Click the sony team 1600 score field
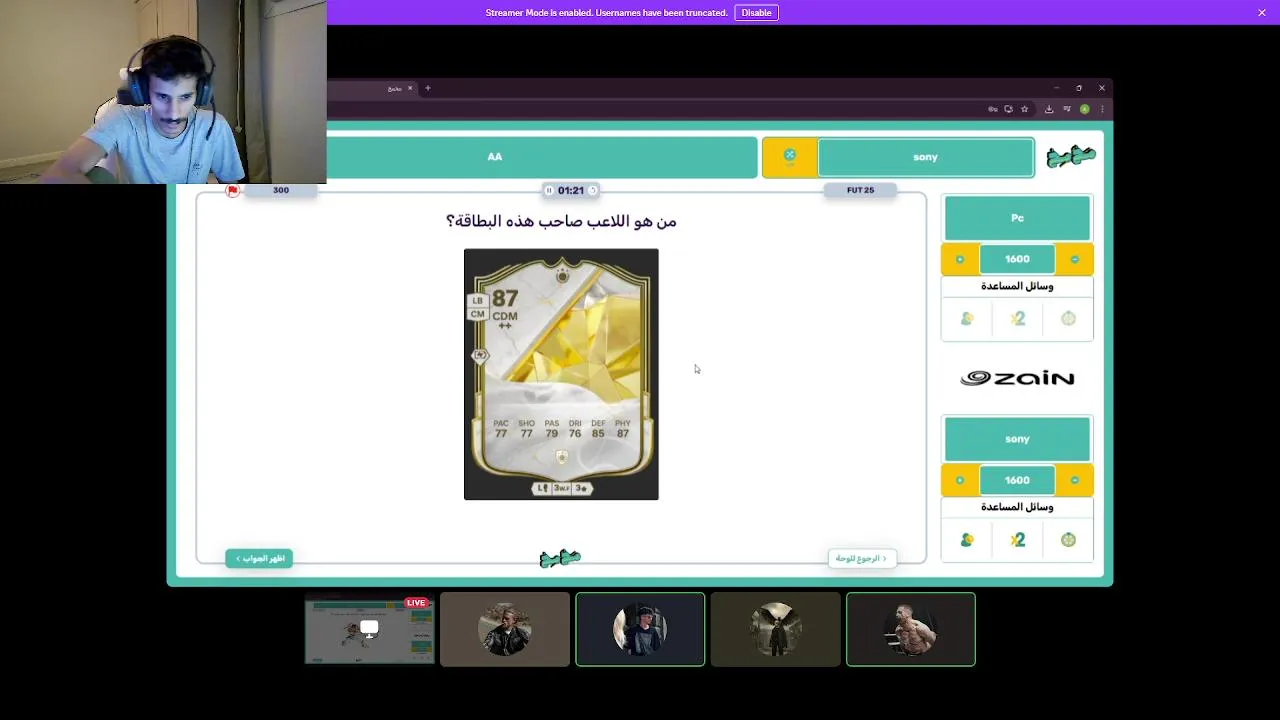Viewport: 1280px width, 720px height. click(1017, 480)
